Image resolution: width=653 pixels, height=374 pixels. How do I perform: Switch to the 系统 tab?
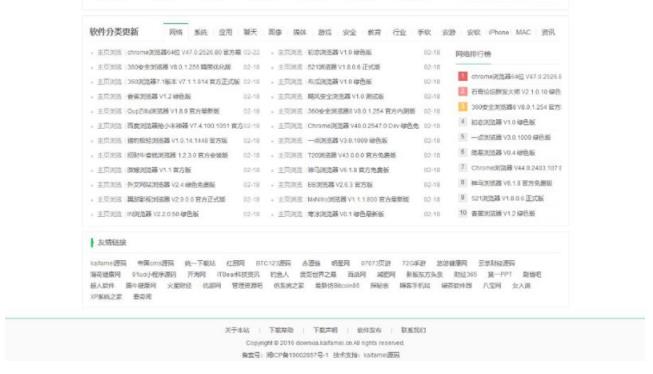201,32
